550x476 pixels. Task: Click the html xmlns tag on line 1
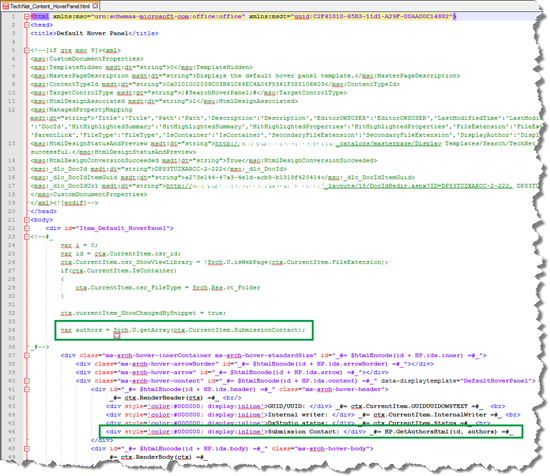243,16
